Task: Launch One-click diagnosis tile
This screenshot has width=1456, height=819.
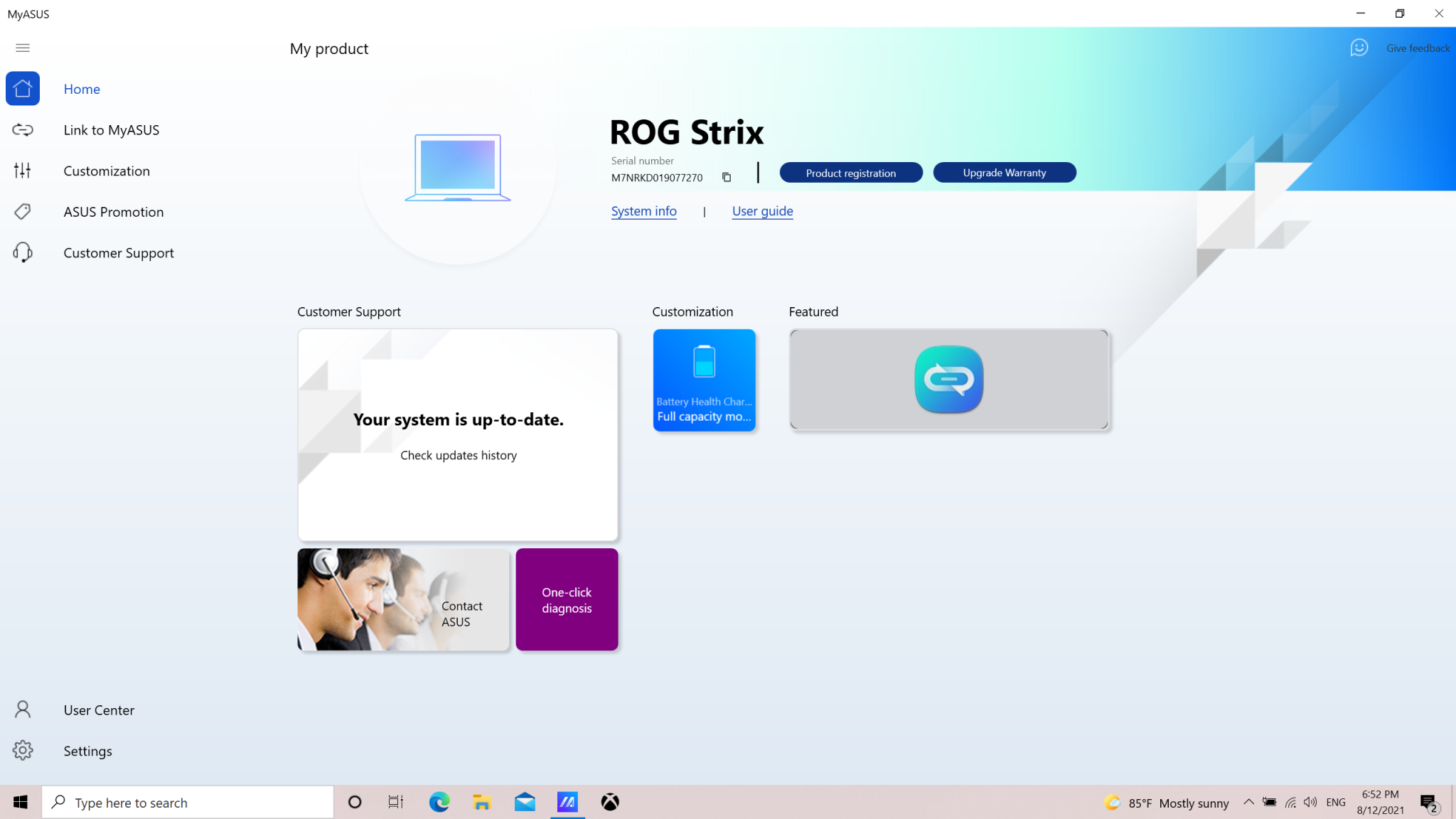Action: pyautogui.click(x=567, y=599)
